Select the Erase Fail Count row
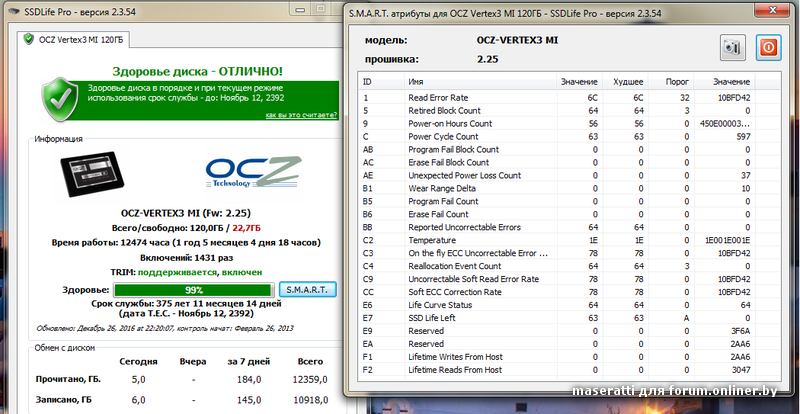This screenshot has height=414, width=800. point(569,214)
